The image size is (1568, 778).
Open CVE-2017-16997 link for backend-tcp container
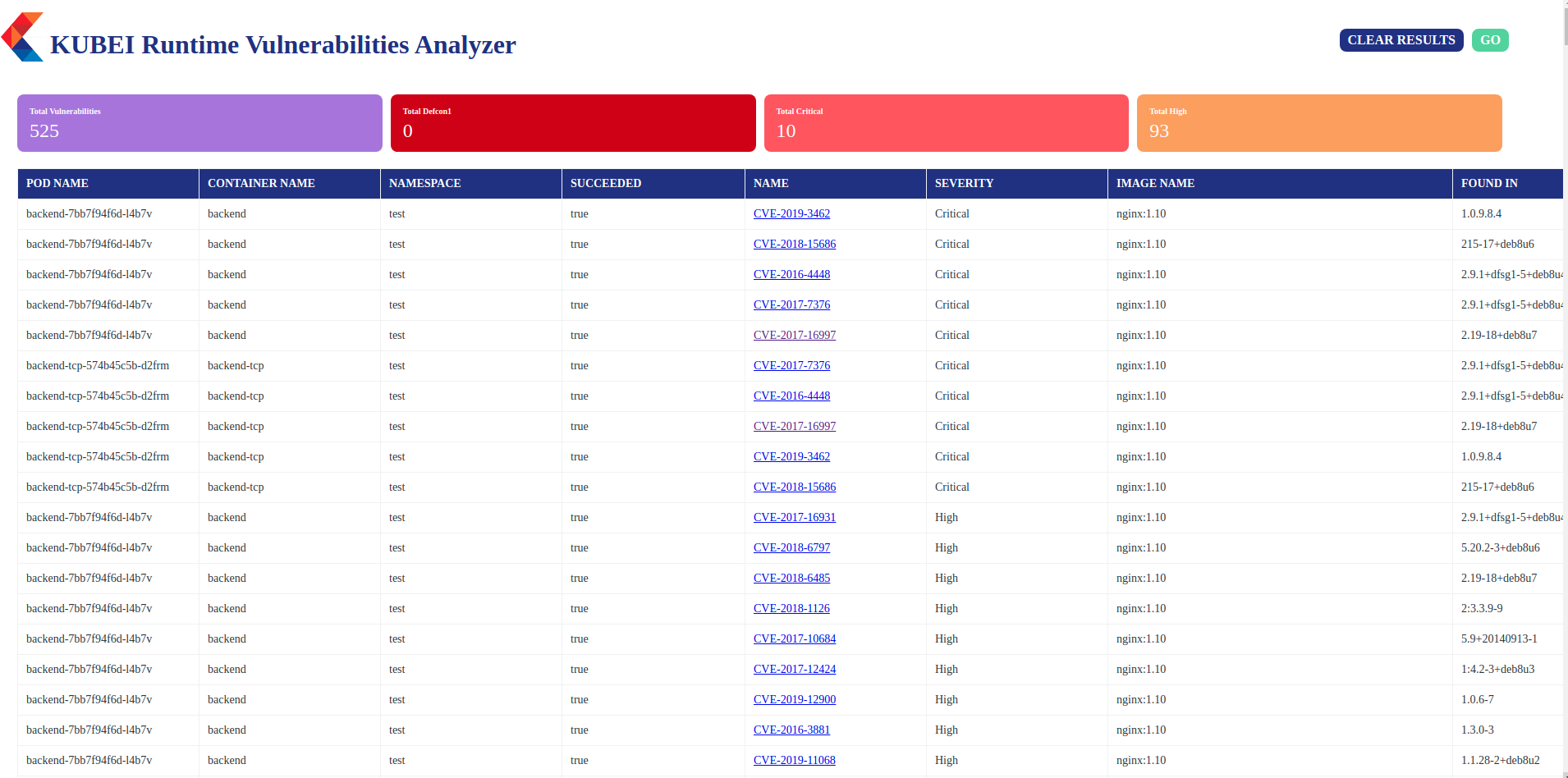tap(795, 426)
